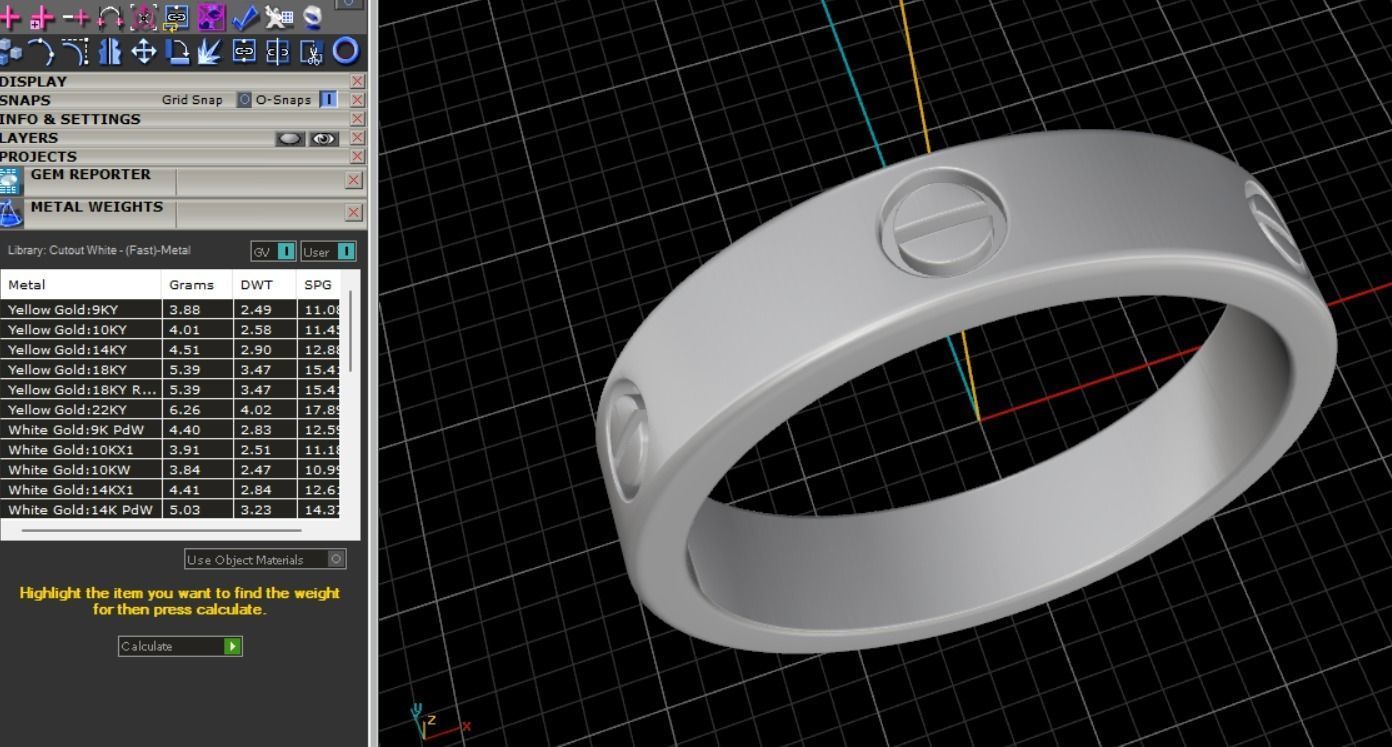The height and width of the screenshot is (747, 1392).
Task: Select the White Gold:14K PdW row
Action: click(171, 509)
